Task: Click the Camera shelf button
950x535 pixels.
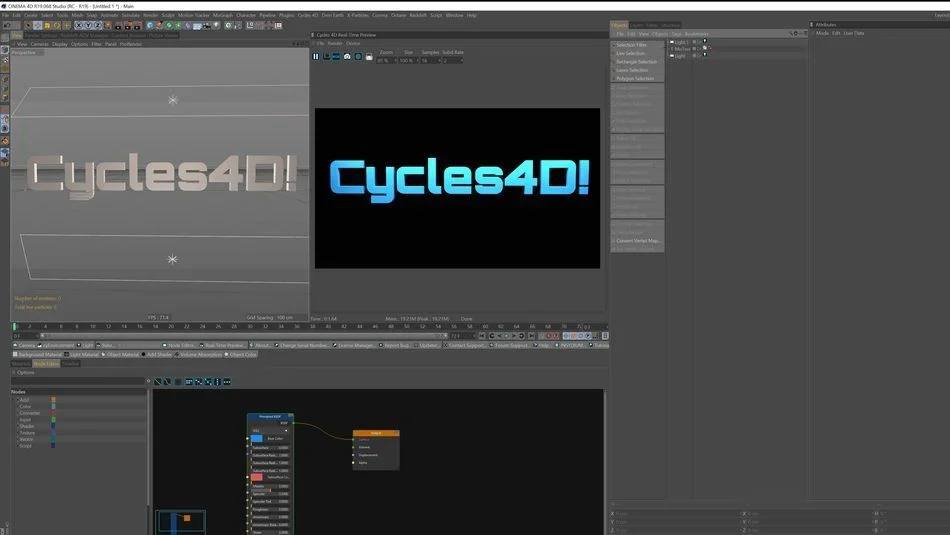Action: tap(24, 345)
